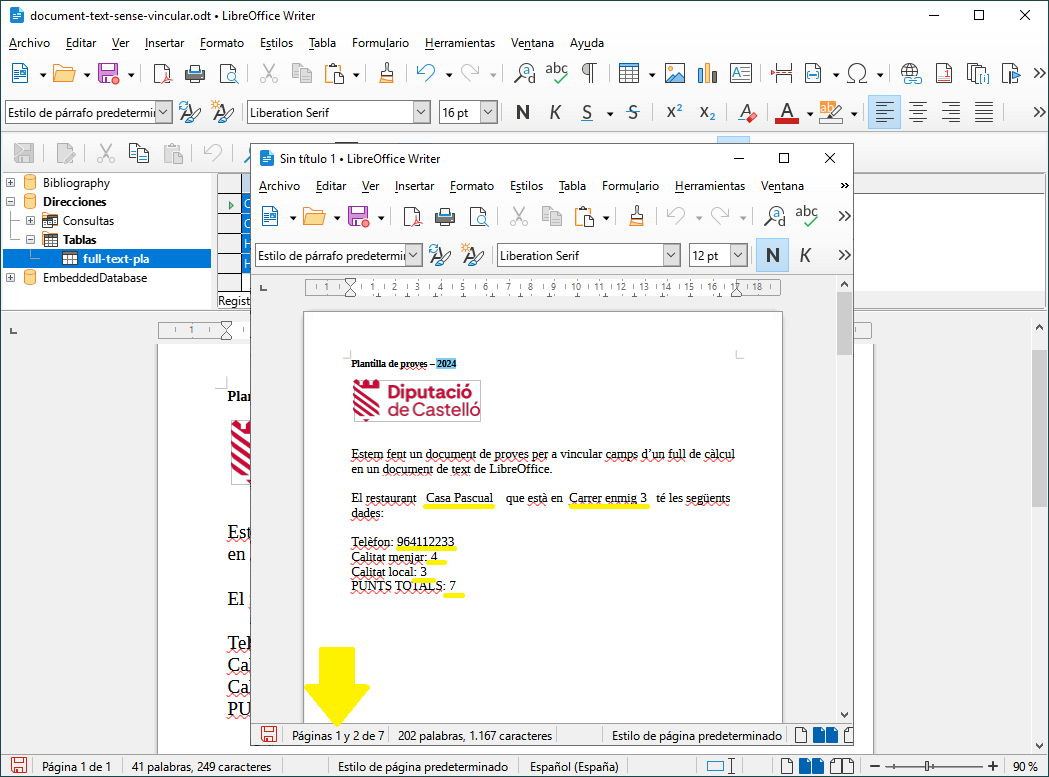Open Tabla menu in Sin título 1 window

coord(572,186)
